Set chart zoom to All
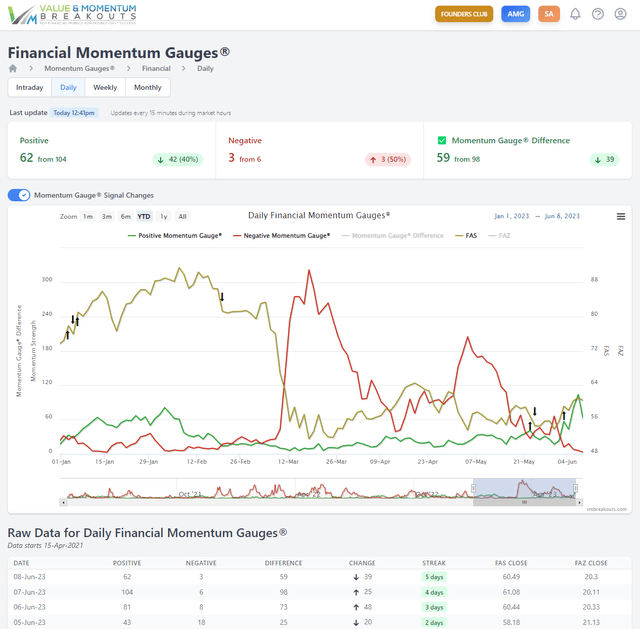640x629 pixels. 182,216
